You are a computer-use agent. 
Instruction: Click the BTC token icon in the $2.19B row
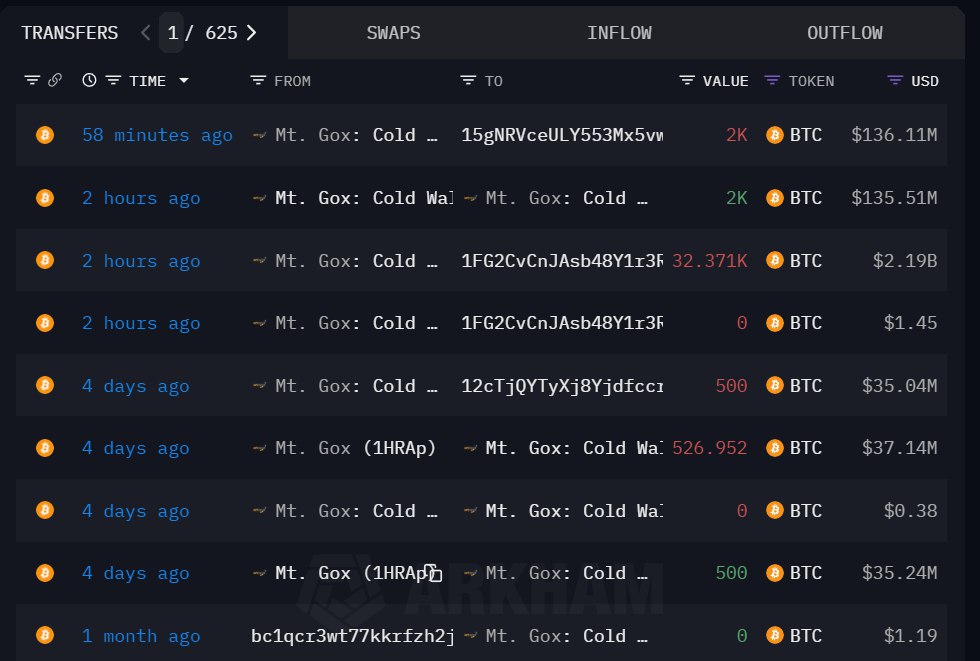[x=774, y=261]
